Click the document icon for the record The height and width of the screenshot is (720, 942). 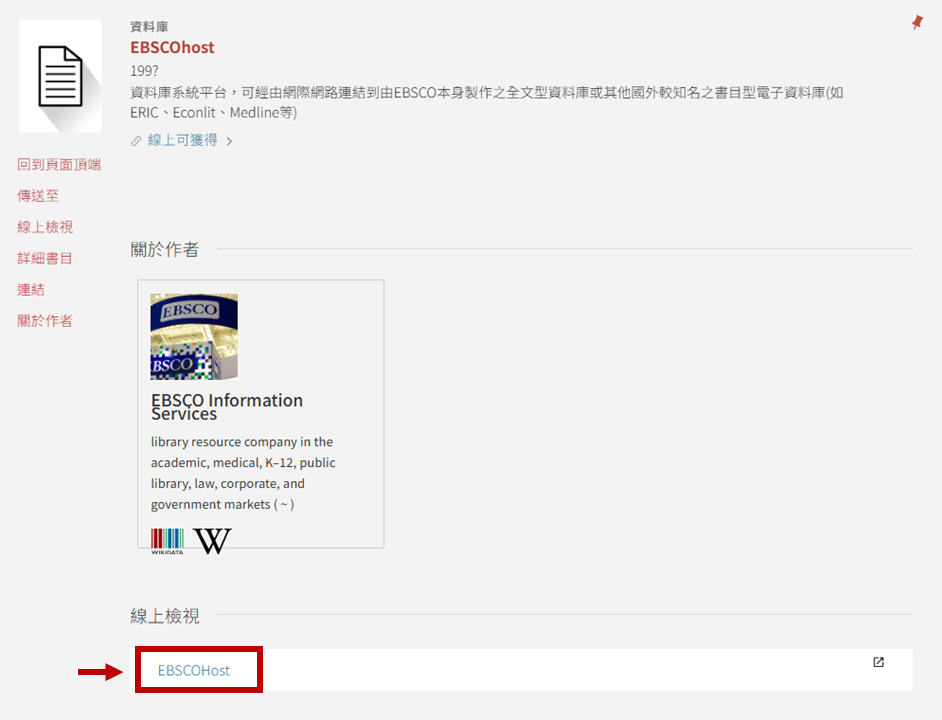click(x=60, y=76)
